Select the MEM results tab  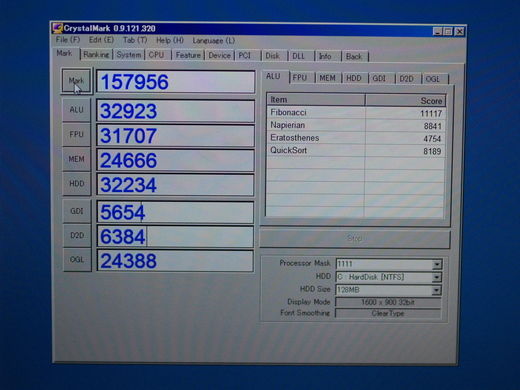point(327,78)
